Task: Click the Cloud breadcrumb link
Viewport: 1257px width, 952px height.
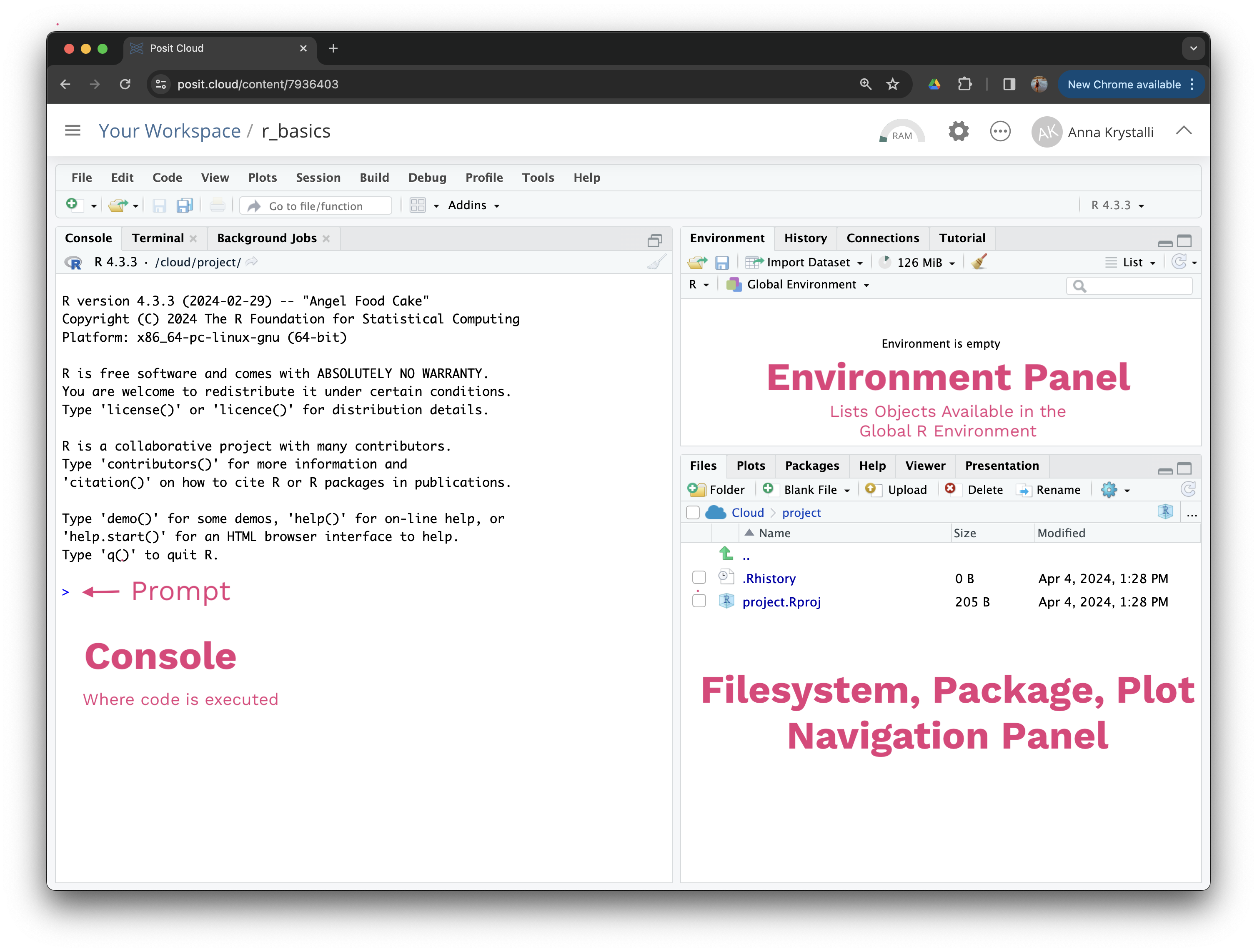Action: [747, 513]
